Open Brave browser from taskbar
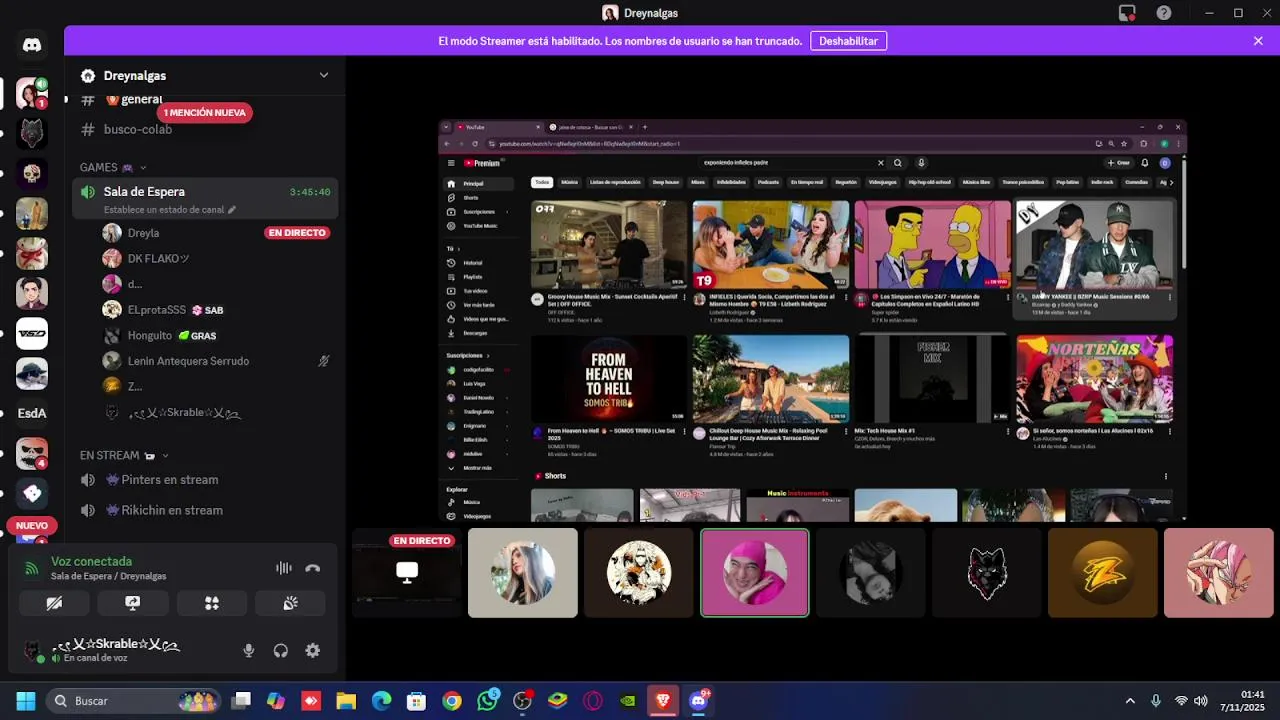This screenshot has width=1280, height=720. (x=663, y=701)
